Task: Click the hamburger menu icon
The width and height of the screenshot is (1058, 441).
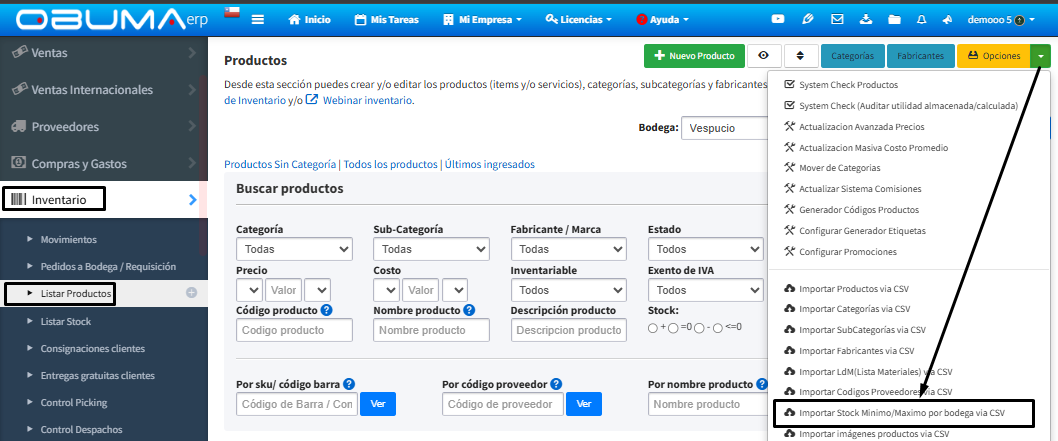Action: tap(257, 20)
